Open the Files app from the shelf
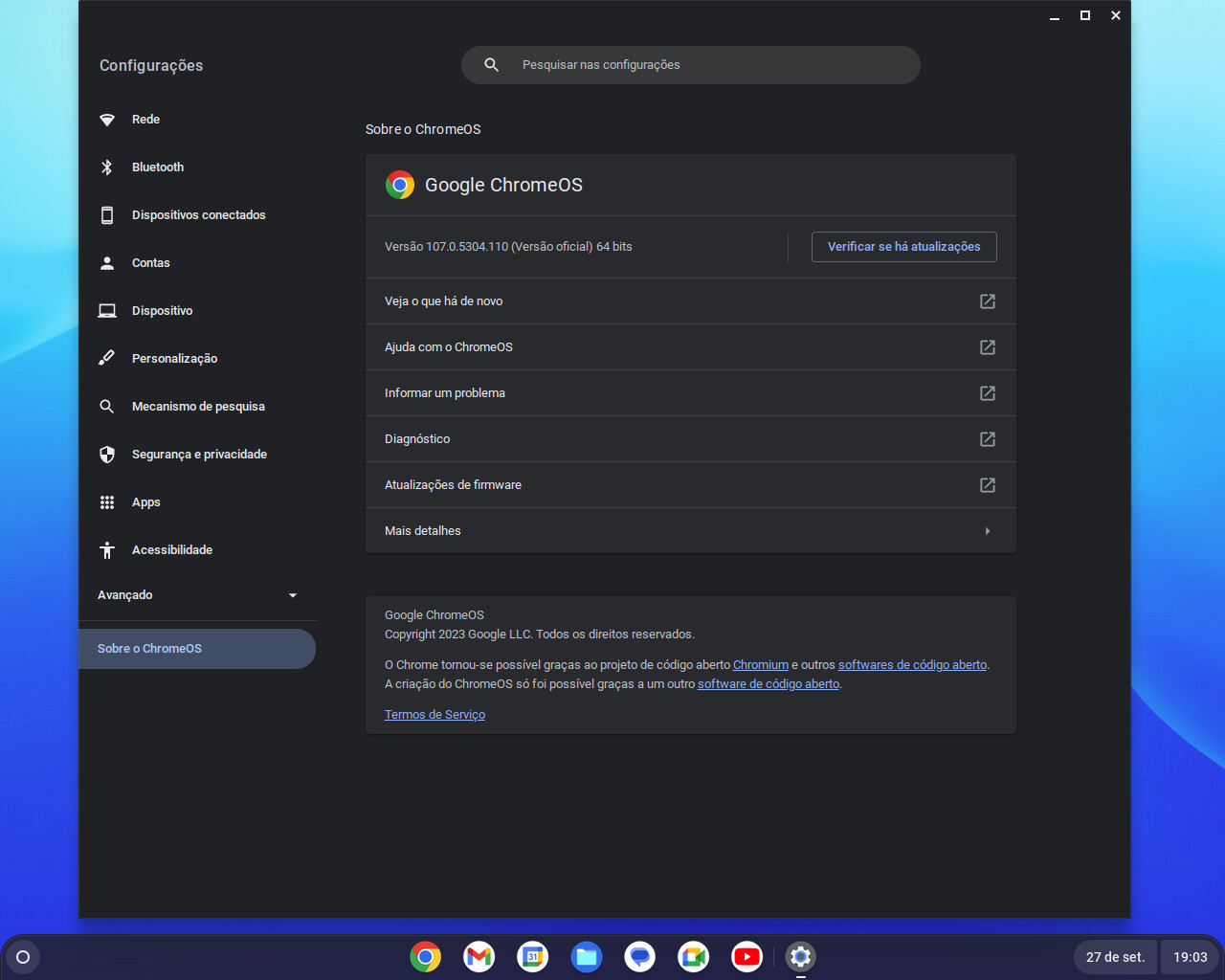Viewport: 1225px width, 980px height. click(x=587, y=957)
